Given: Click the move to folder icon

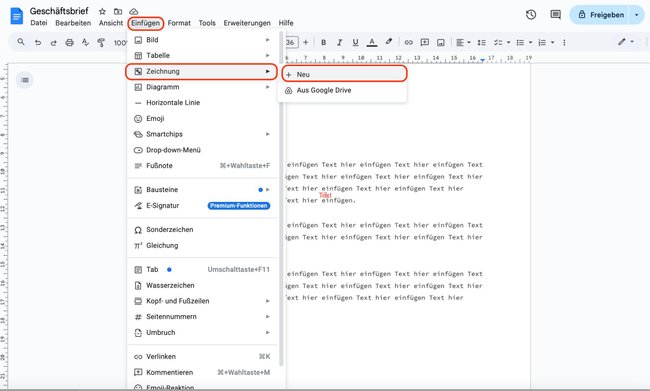Looking at the screenshot, I should point(118,12).
